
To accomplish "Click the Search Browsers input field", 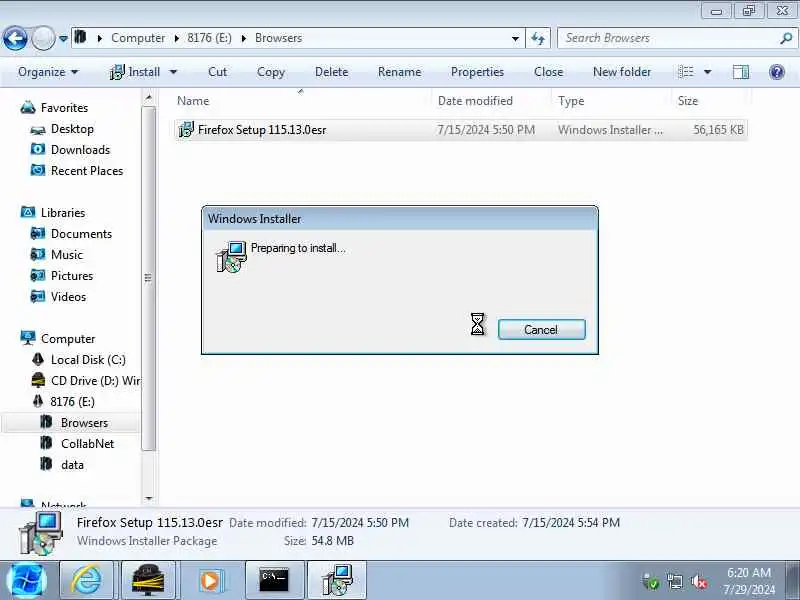I will coord(668,38).
